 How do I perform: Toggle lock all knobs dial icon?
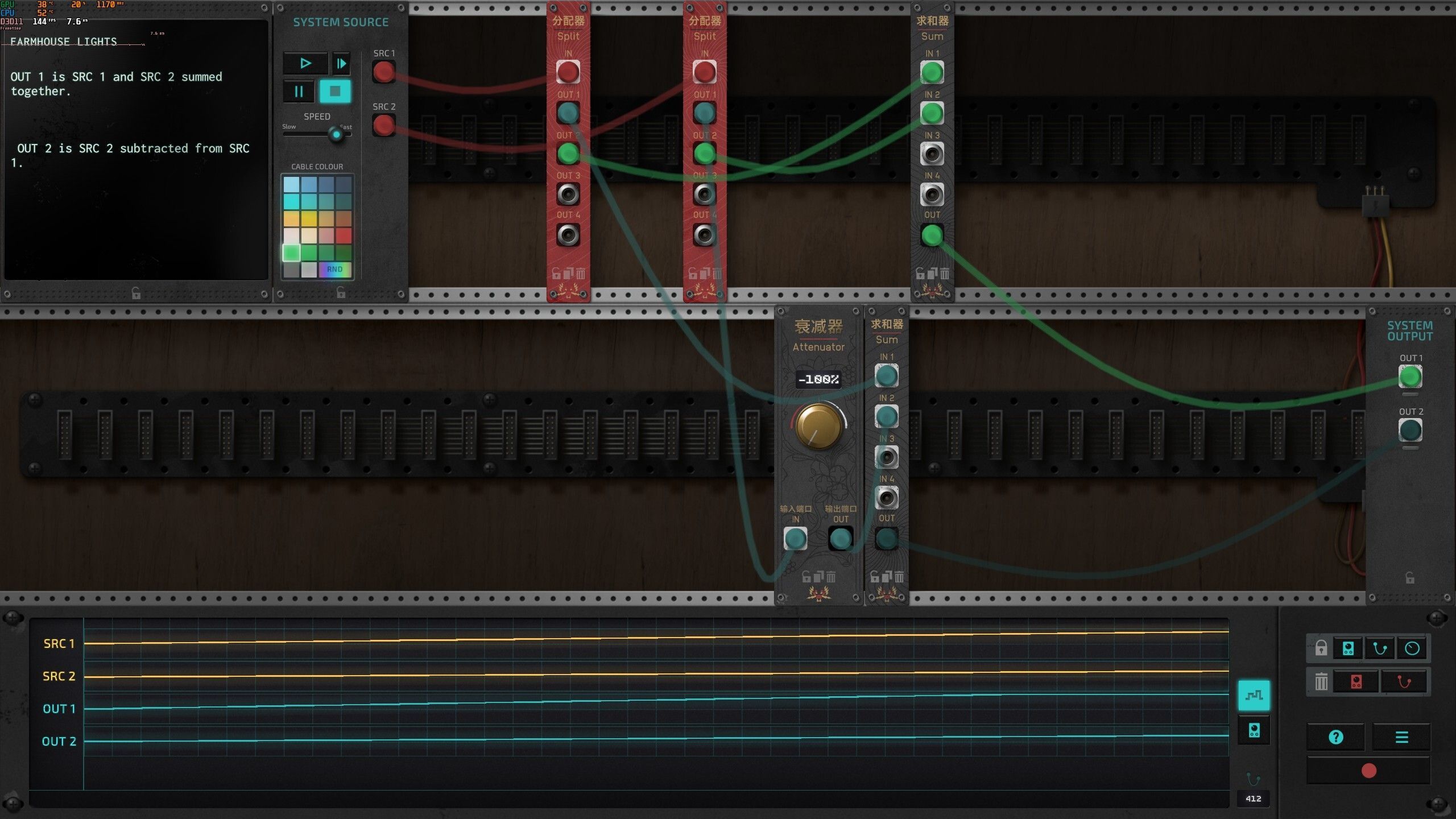(1412, 648)
